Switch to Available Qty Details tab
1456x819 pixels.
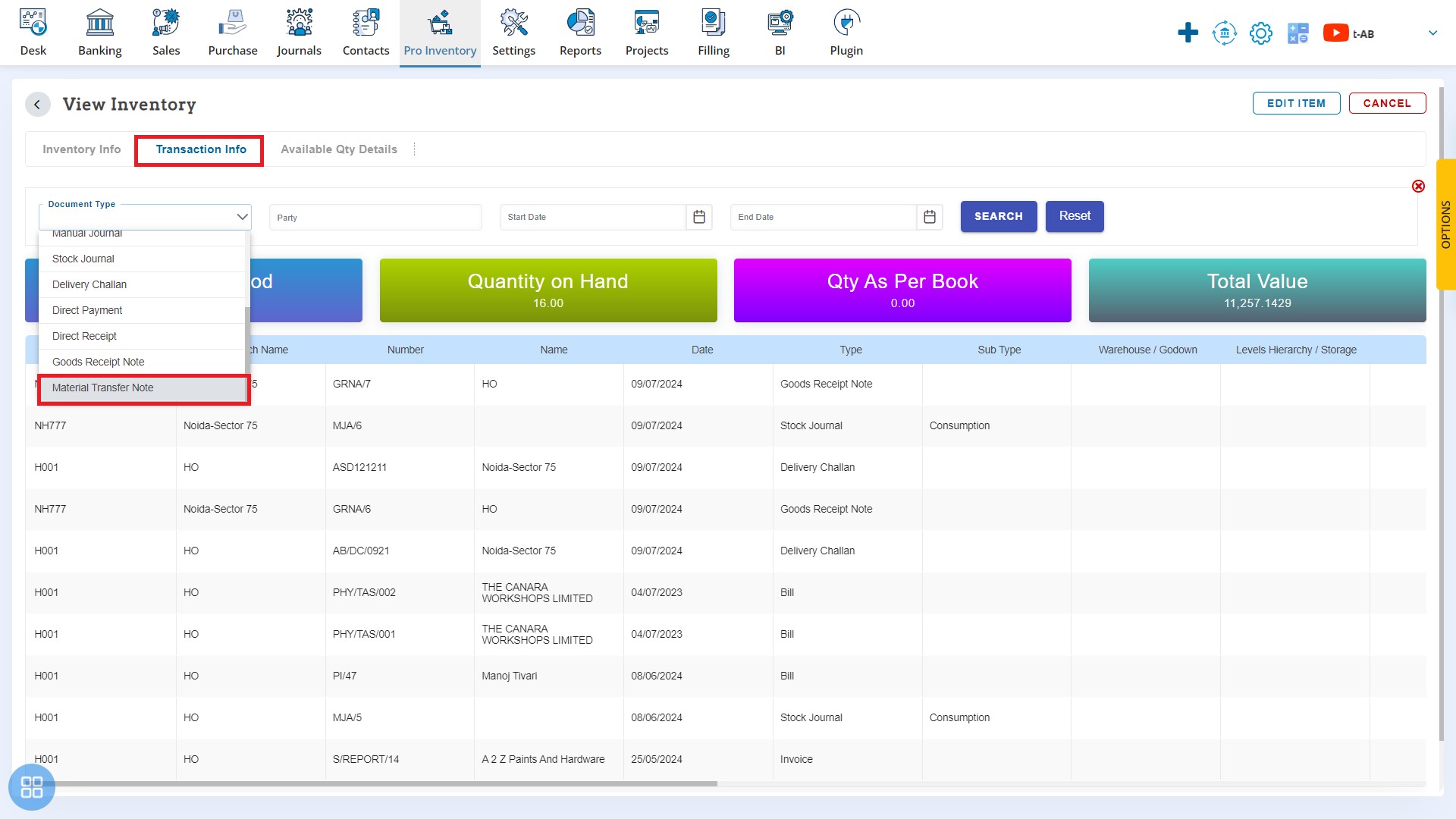(x=338, y=149)
